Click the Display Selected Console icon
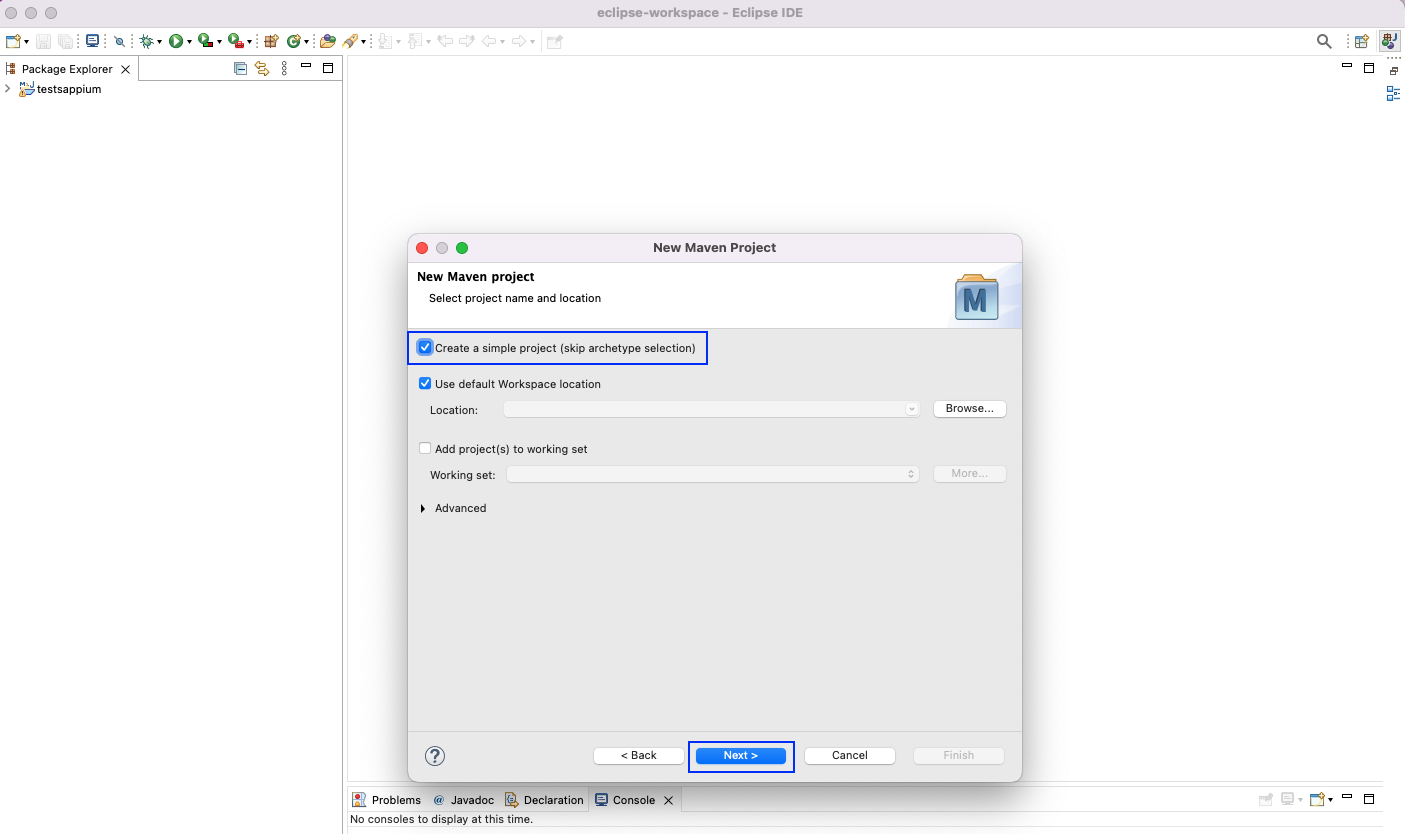The width and height of the screenshot is (1405, 834). pyautogui.click(x=1288, y=799)
